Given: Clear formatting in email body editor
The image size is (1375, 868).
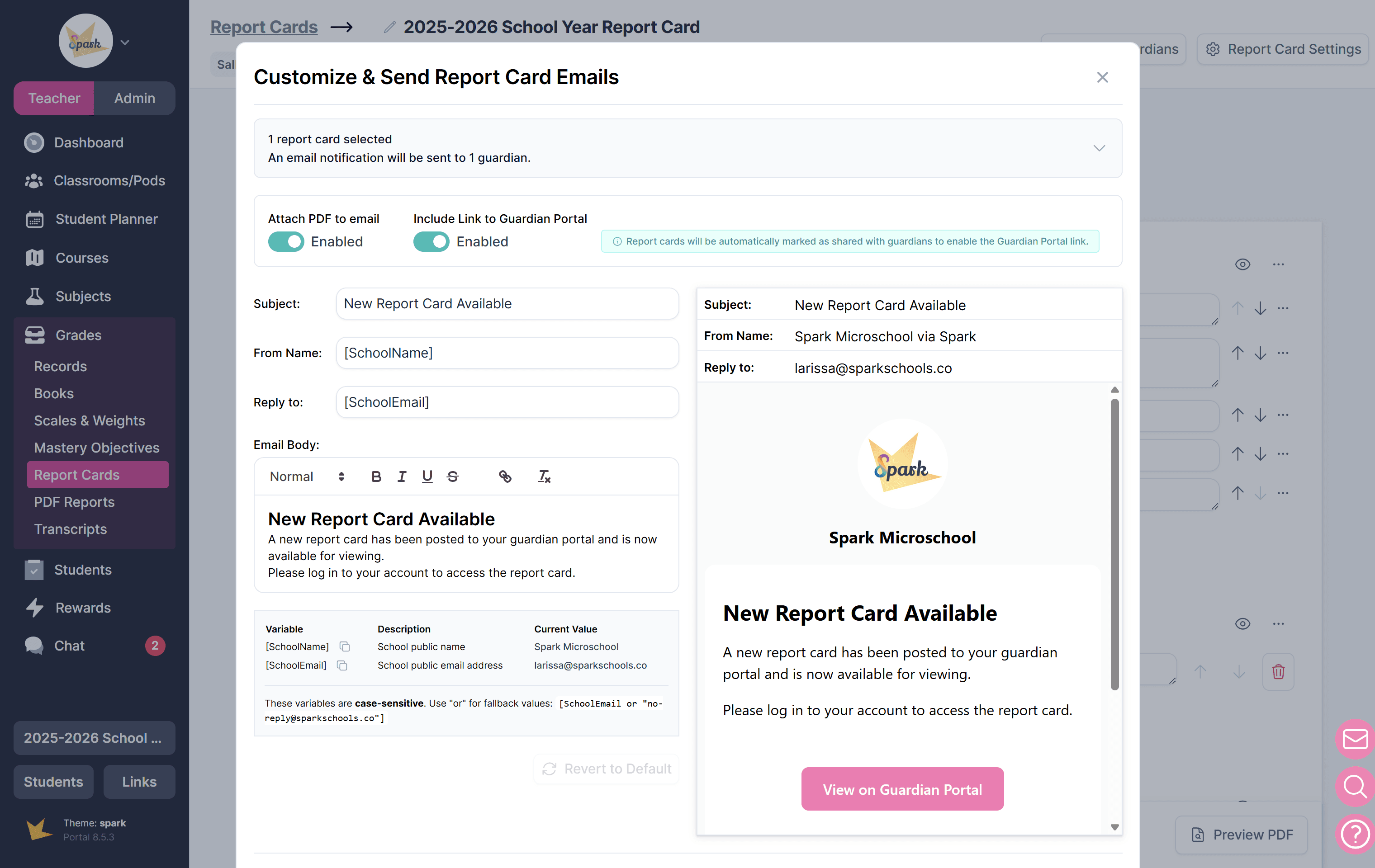Looking at the screenshot, I should 544,476.
